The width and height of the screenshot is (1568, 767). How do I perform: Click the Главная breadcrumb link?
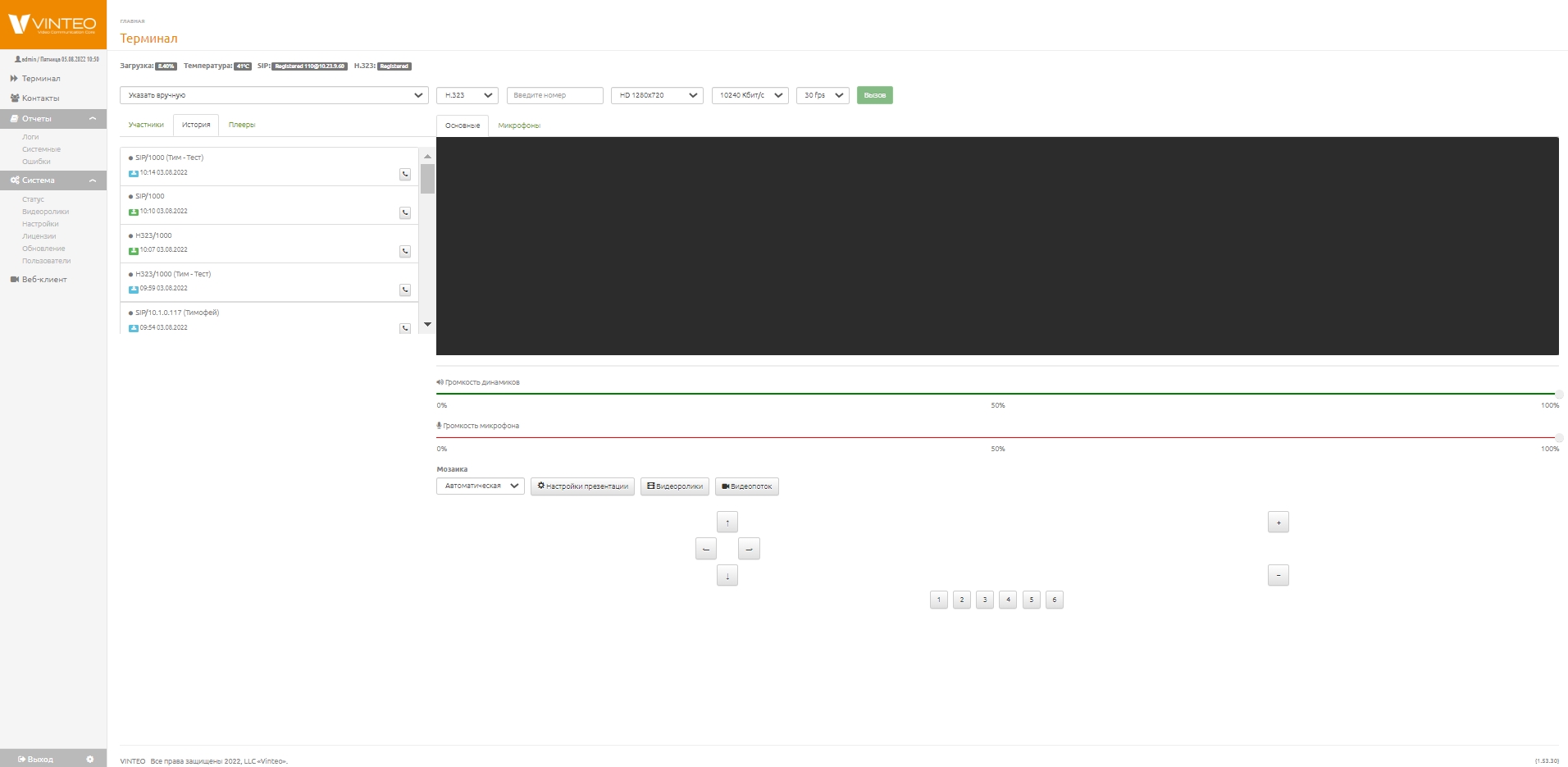(x=132, y=21)
